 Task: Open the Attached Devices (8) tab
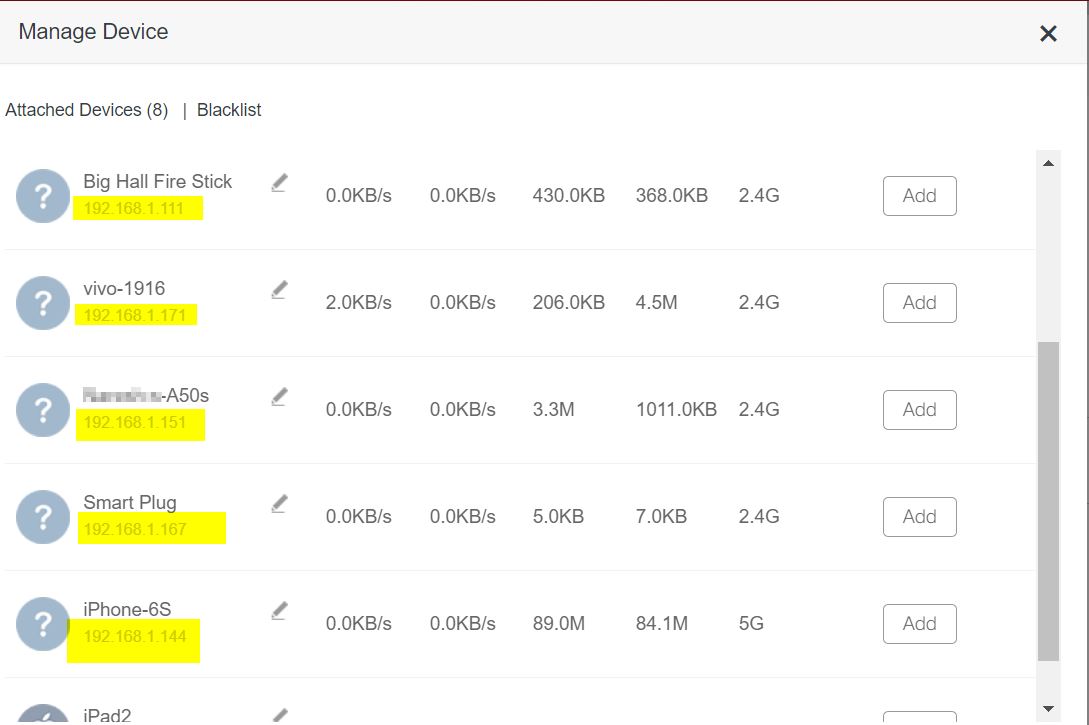tap(87, 110)
